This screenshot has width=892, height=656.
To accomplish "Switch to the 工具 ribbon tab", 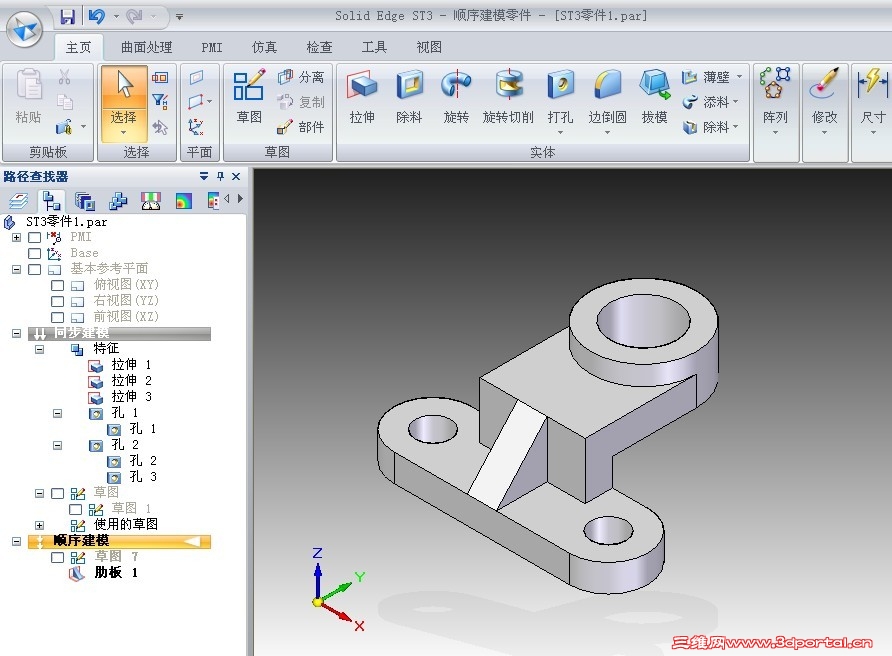I will click(374, 47).
